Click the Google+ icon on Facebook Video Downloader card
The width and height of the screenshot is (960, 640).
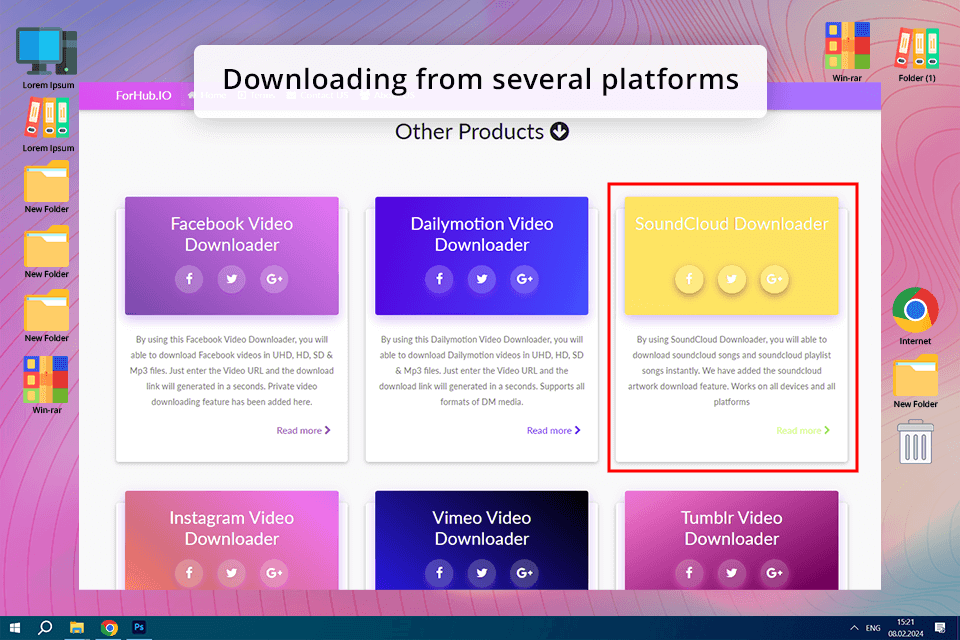click(274, 279)
